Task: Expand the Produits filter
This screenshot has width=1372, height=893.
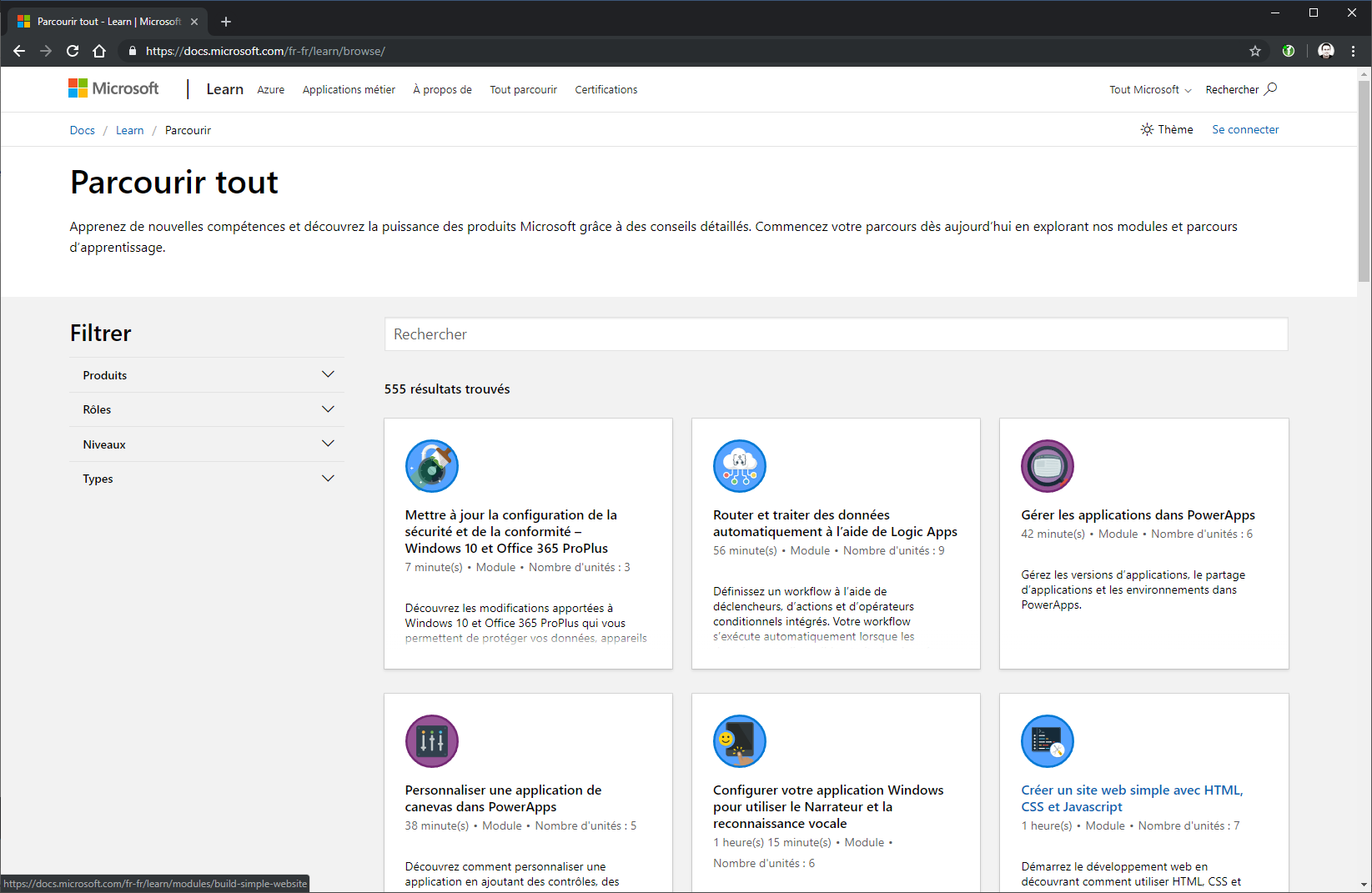Action: click(x=207, y=375)
